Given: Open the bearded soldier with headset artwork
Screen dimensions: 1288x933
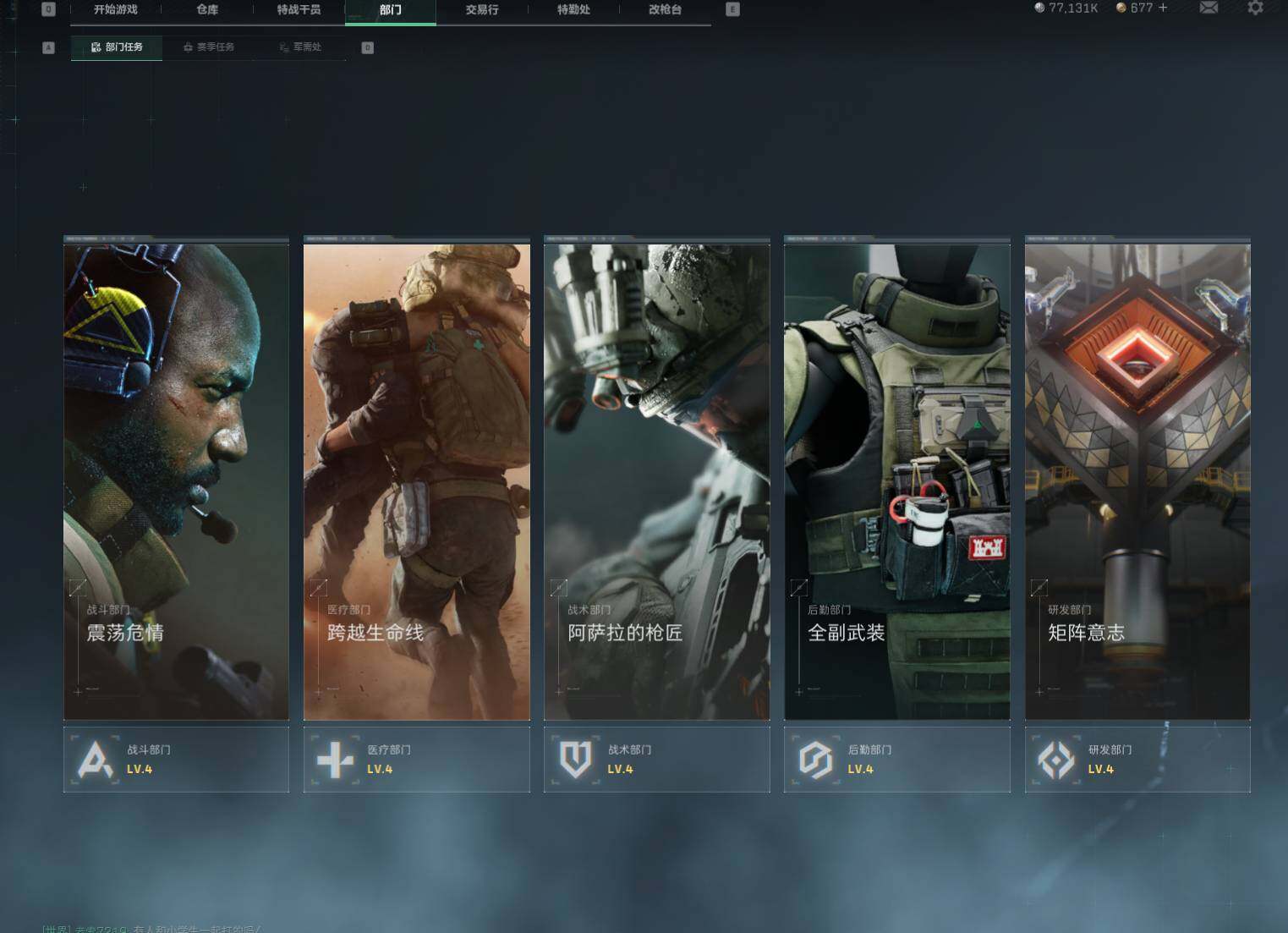Looking at the screenshot, I should (x=176, y=482).
